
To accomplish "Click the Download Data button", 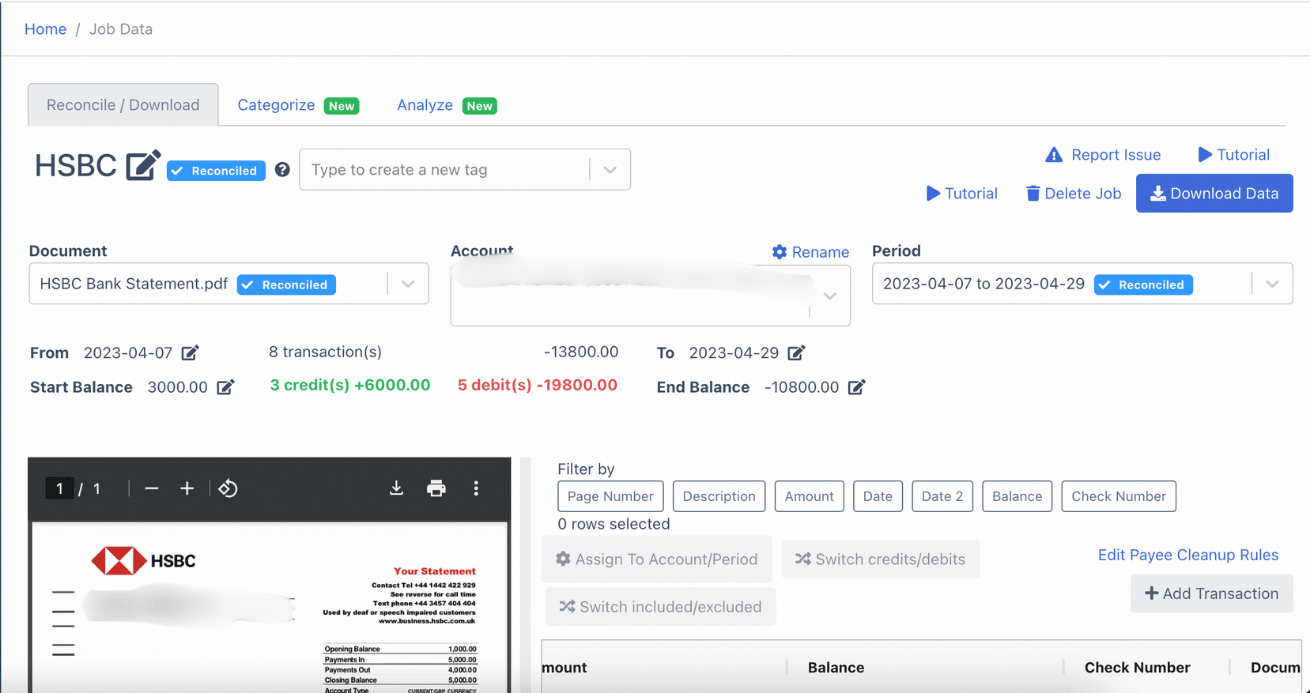I will (1214, 194).
